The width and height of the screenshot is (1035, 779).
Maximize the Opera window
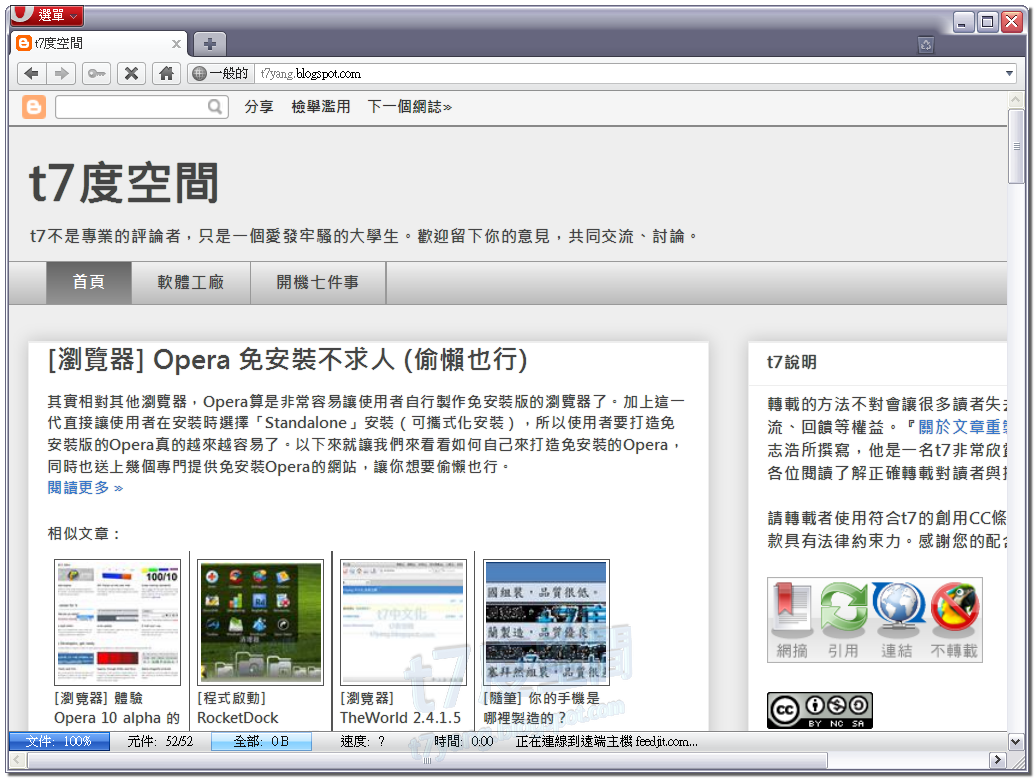(x=987, y=22)
